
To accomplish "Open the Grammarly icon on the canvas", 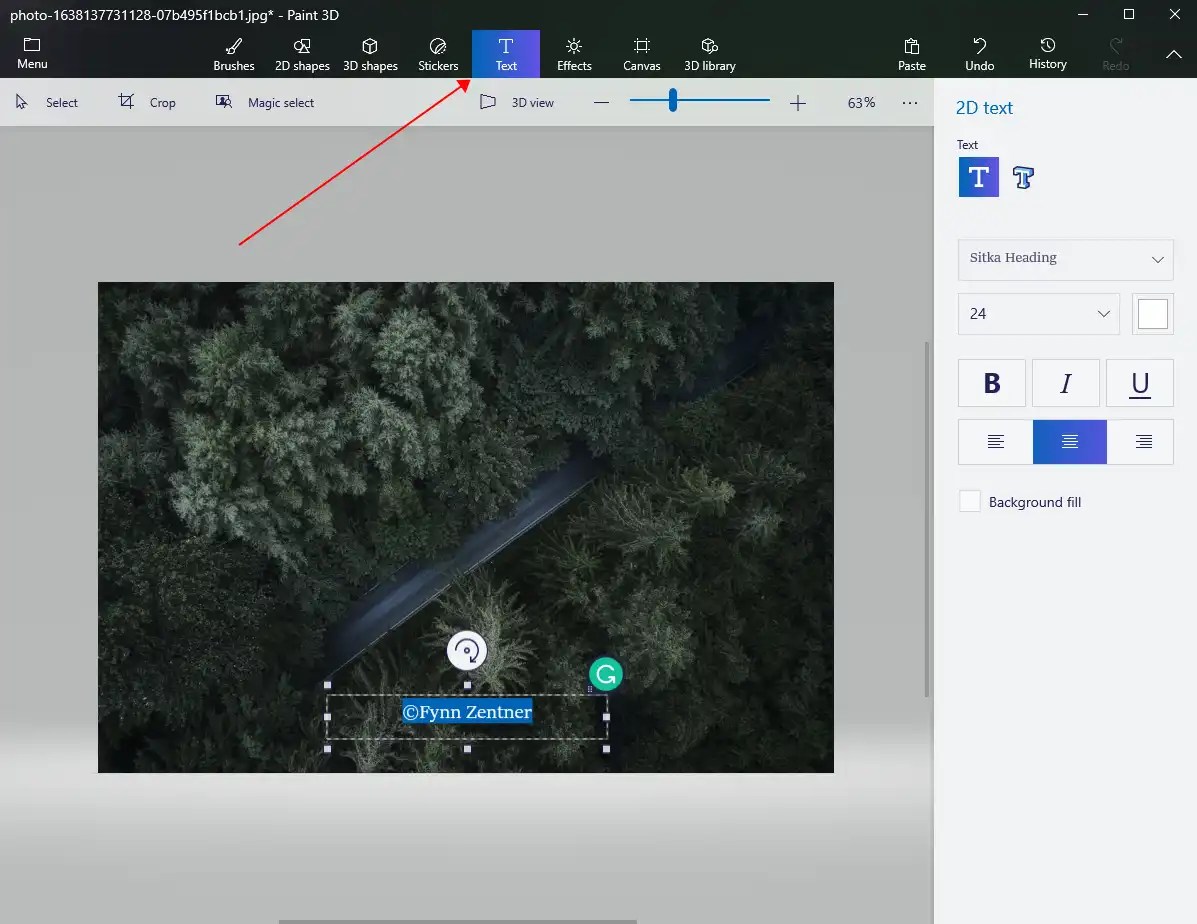I will [x=605, y=674].
